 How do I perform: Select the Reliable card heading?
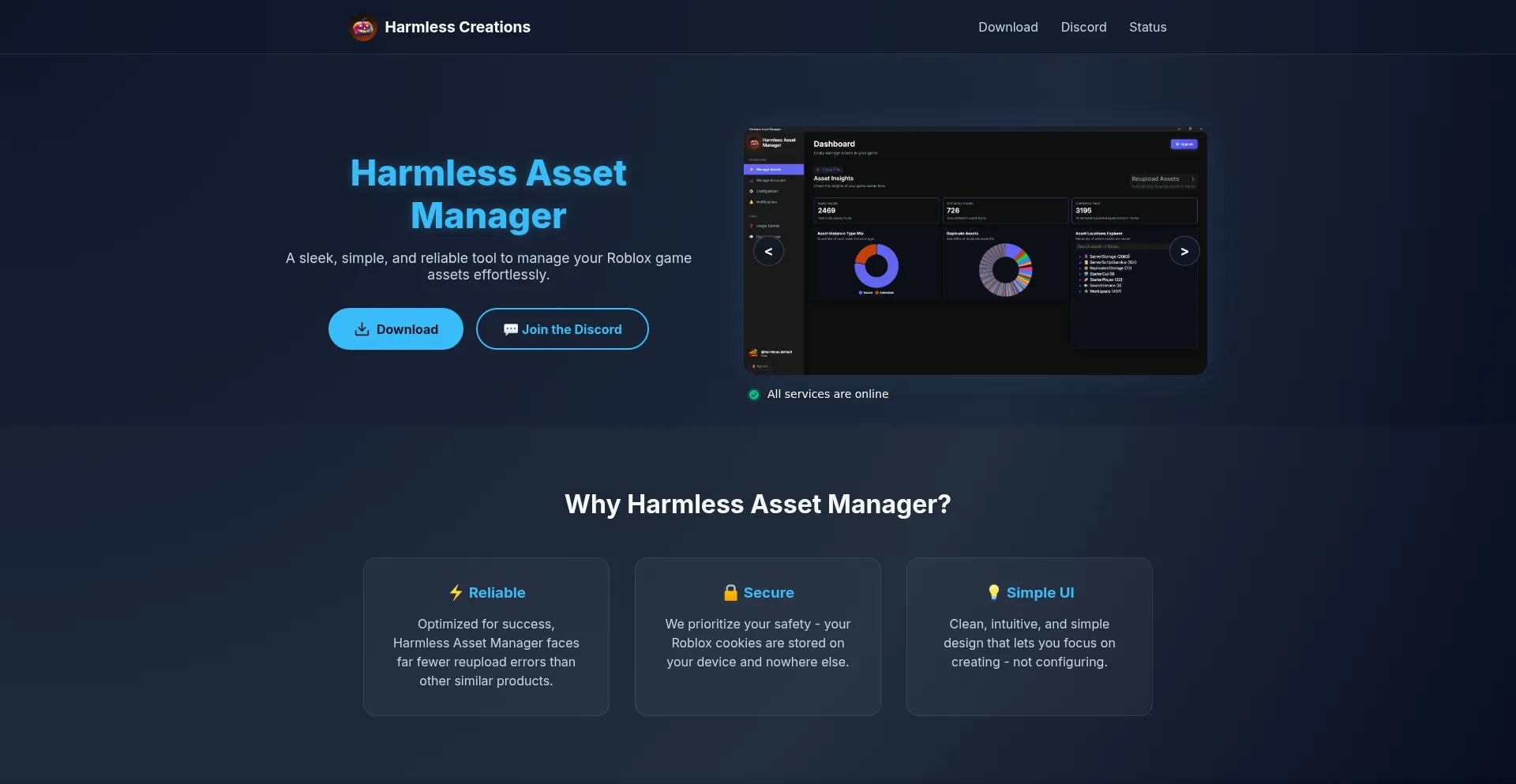[486, 593]
